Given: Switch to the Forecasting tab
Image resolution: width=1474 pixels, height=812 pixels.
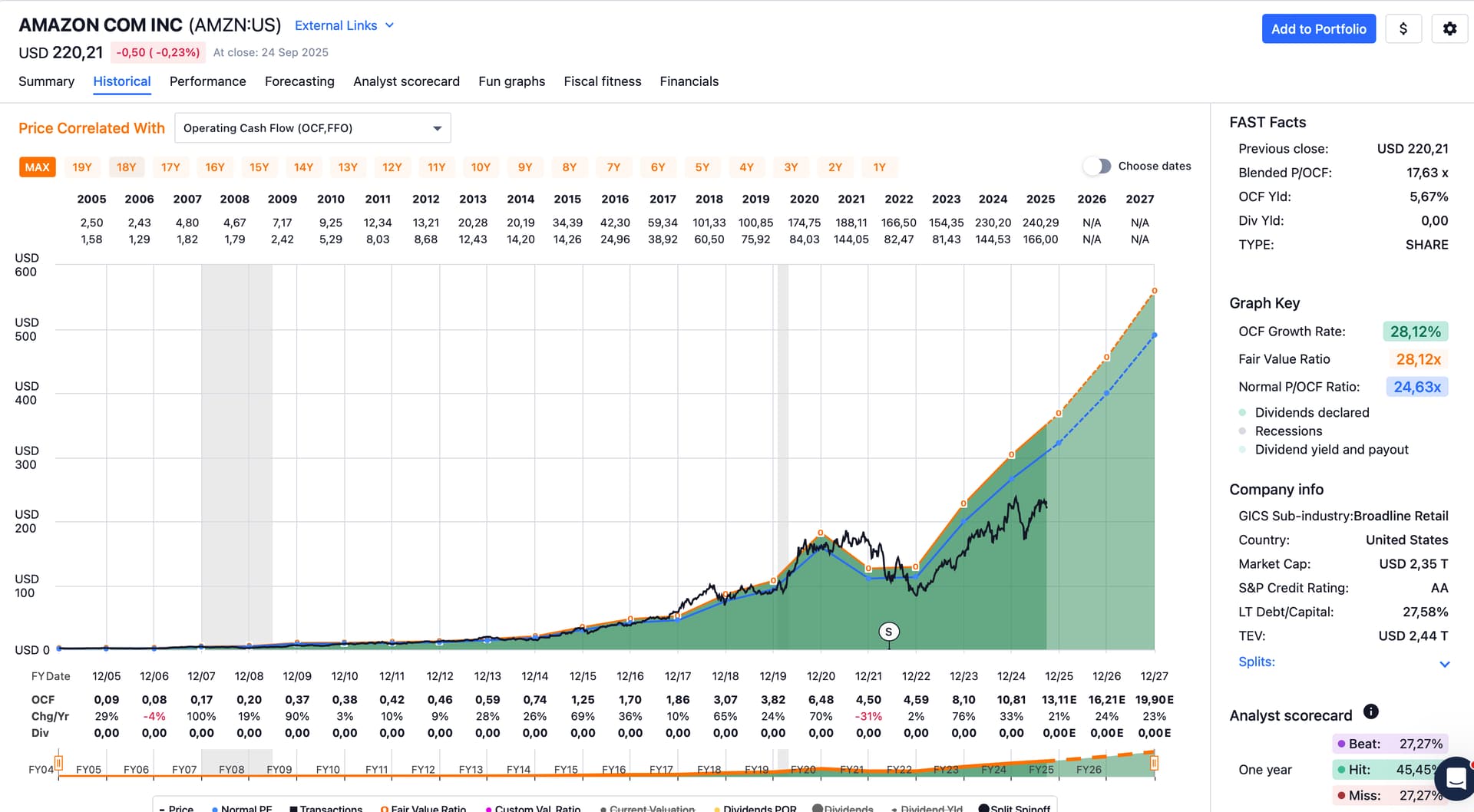Looking at the screenshot, I should tap(299, 81).
